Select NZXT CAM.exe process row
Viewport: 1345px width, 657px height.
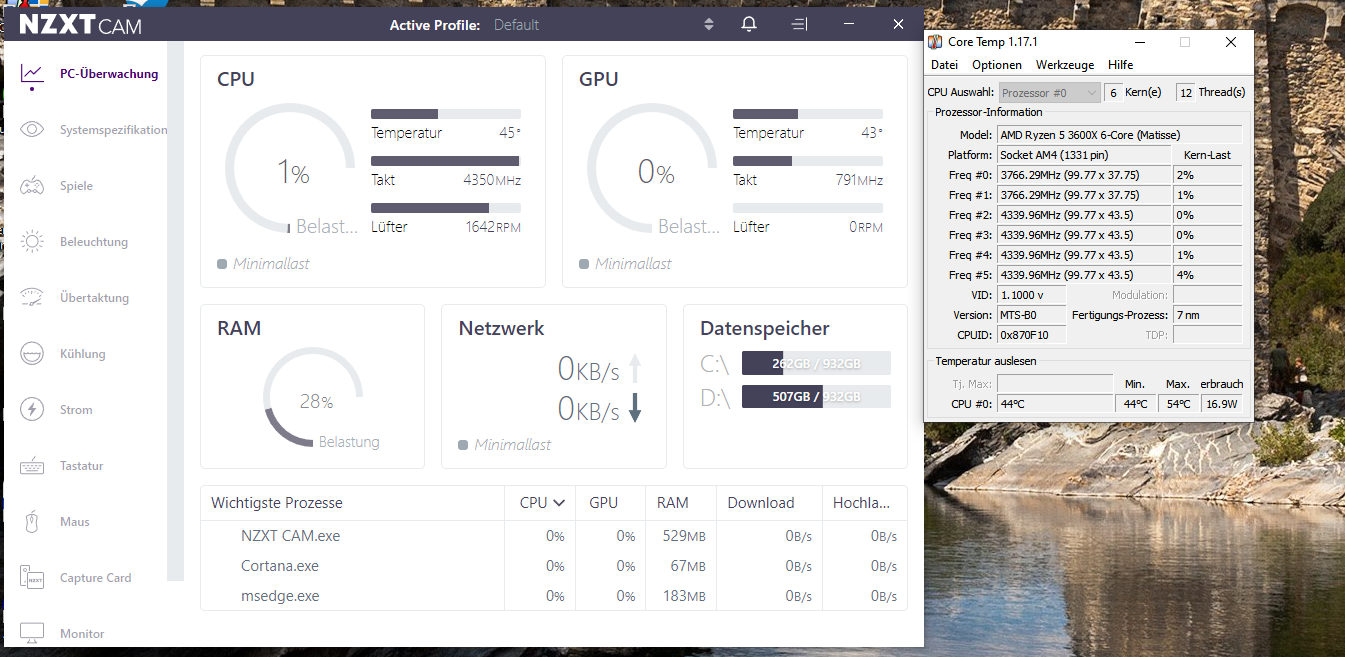coord(553,536)
